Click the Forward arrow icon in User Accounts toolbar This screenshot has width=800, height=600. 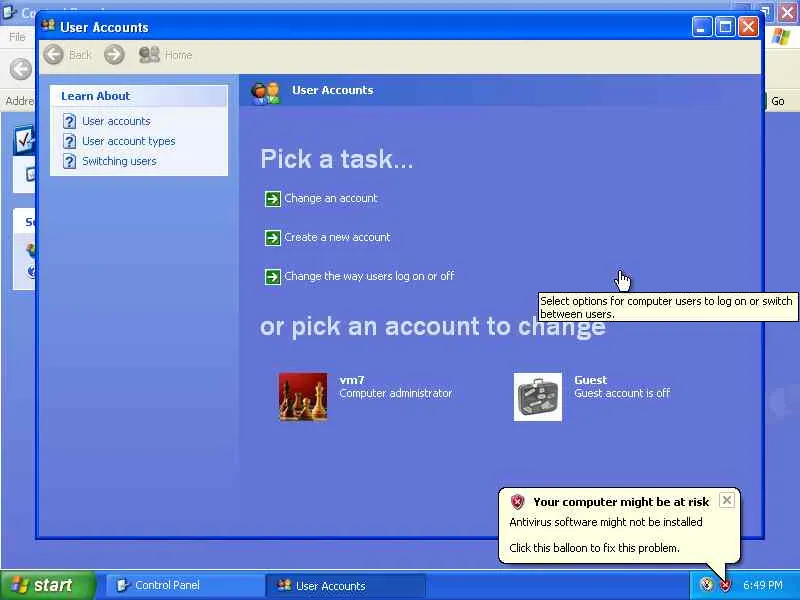(x=114, y=55)
